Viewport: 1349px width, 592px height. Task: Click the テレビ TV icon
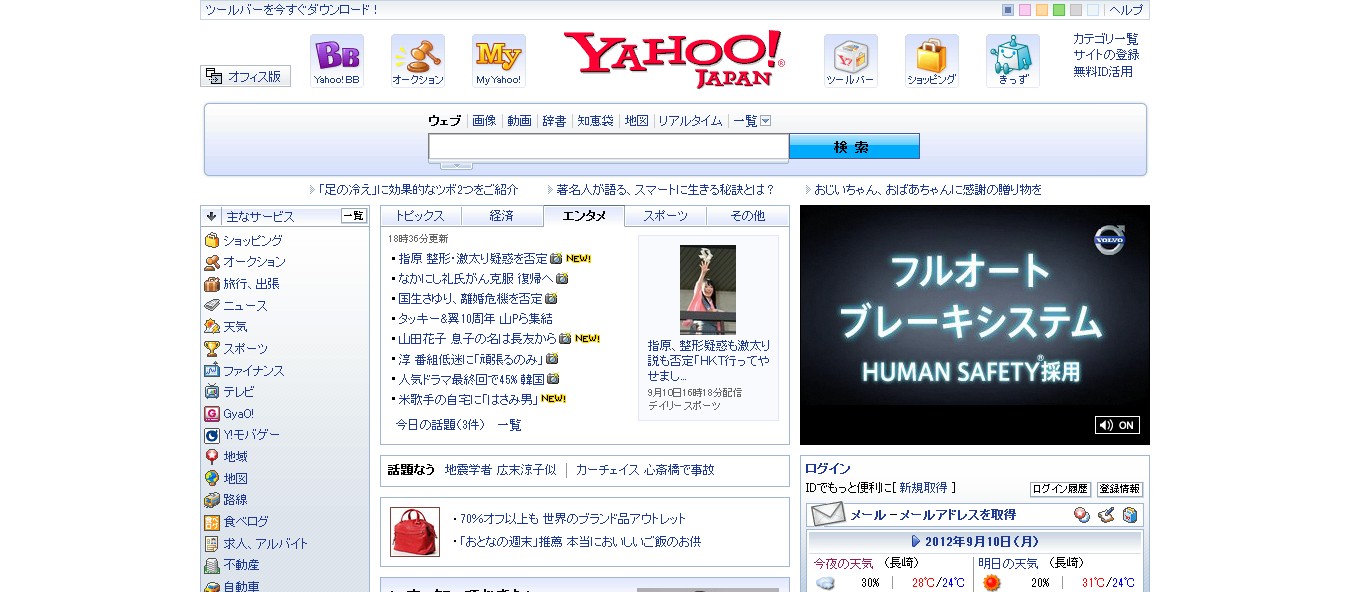click(212, 392)
